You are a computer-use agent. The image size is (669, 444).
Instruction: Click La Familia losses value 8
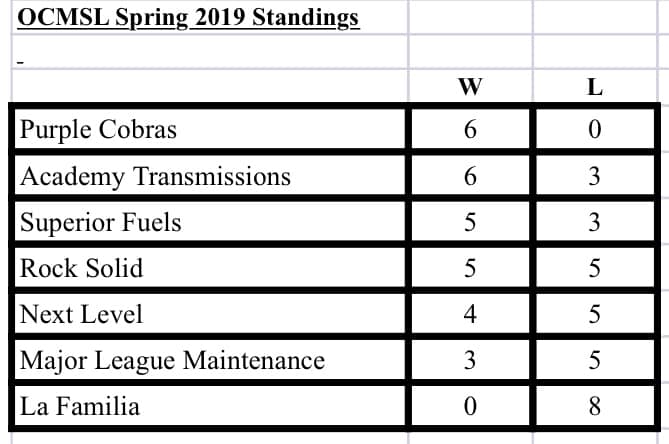tap(595, 406)
